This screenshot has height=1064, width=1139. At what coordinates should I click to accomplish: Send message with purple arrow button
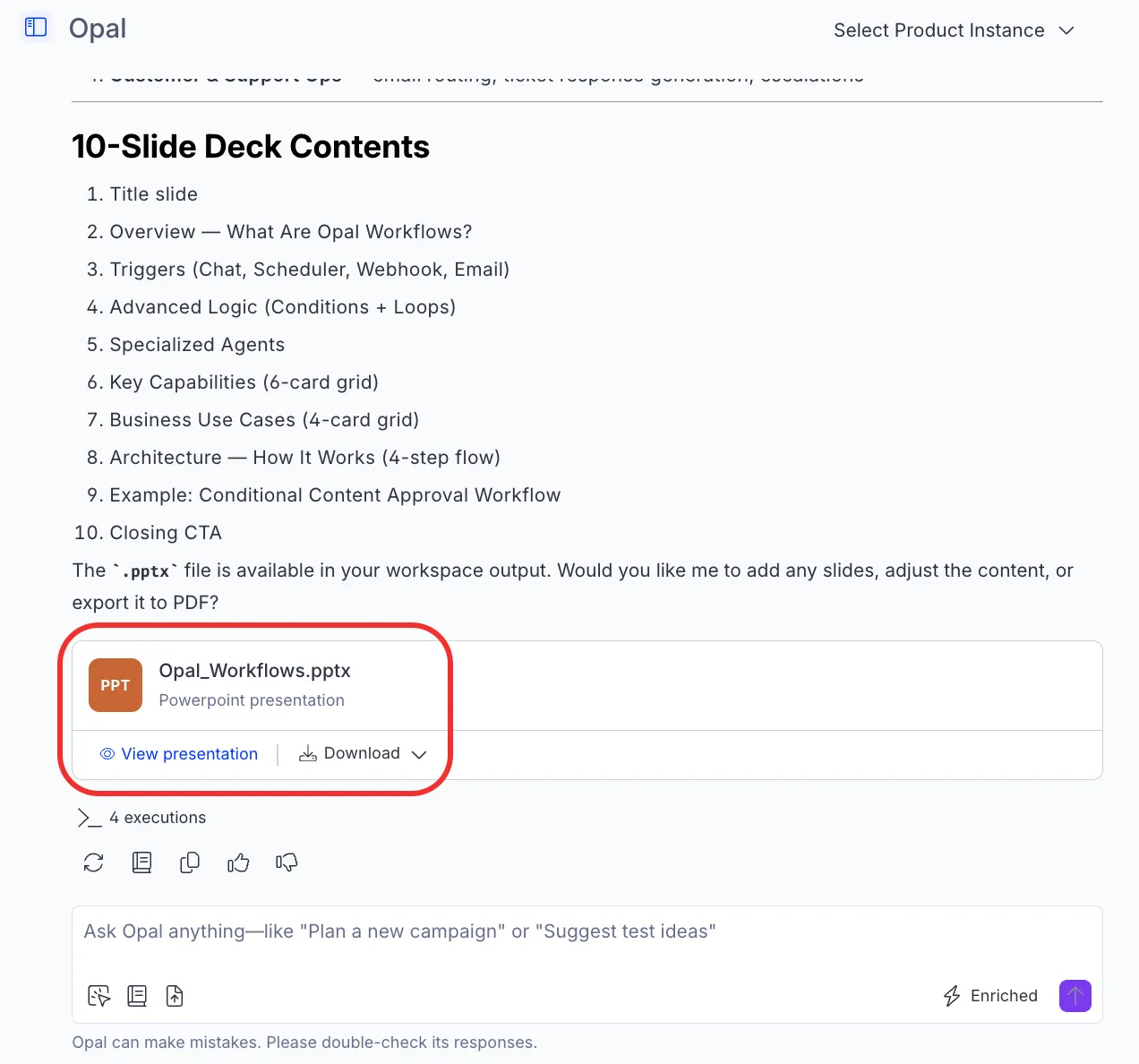pyautogui.click(x=1075, y=996)
